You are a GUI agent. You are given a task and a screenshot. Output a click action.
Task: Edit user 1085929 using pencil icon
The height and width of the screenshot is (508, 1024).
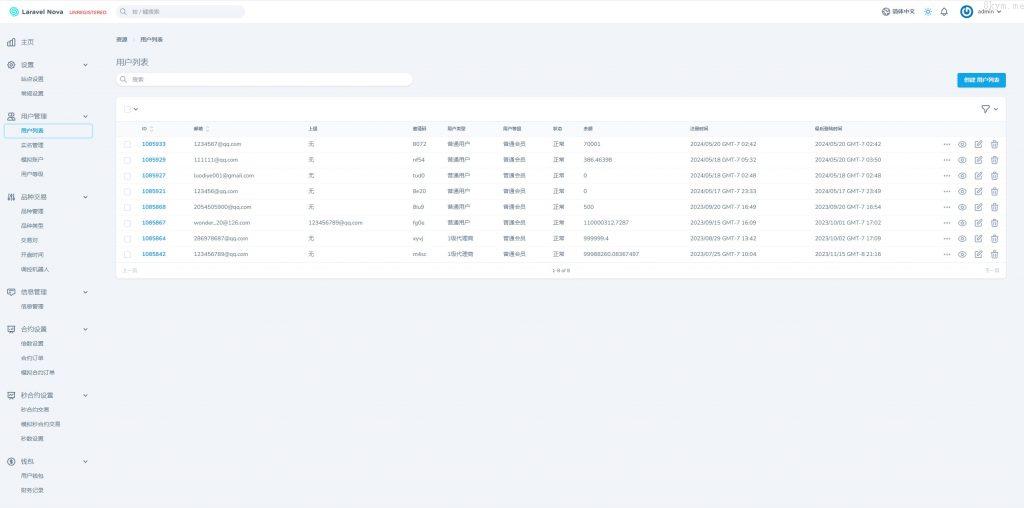pos(978,160)
